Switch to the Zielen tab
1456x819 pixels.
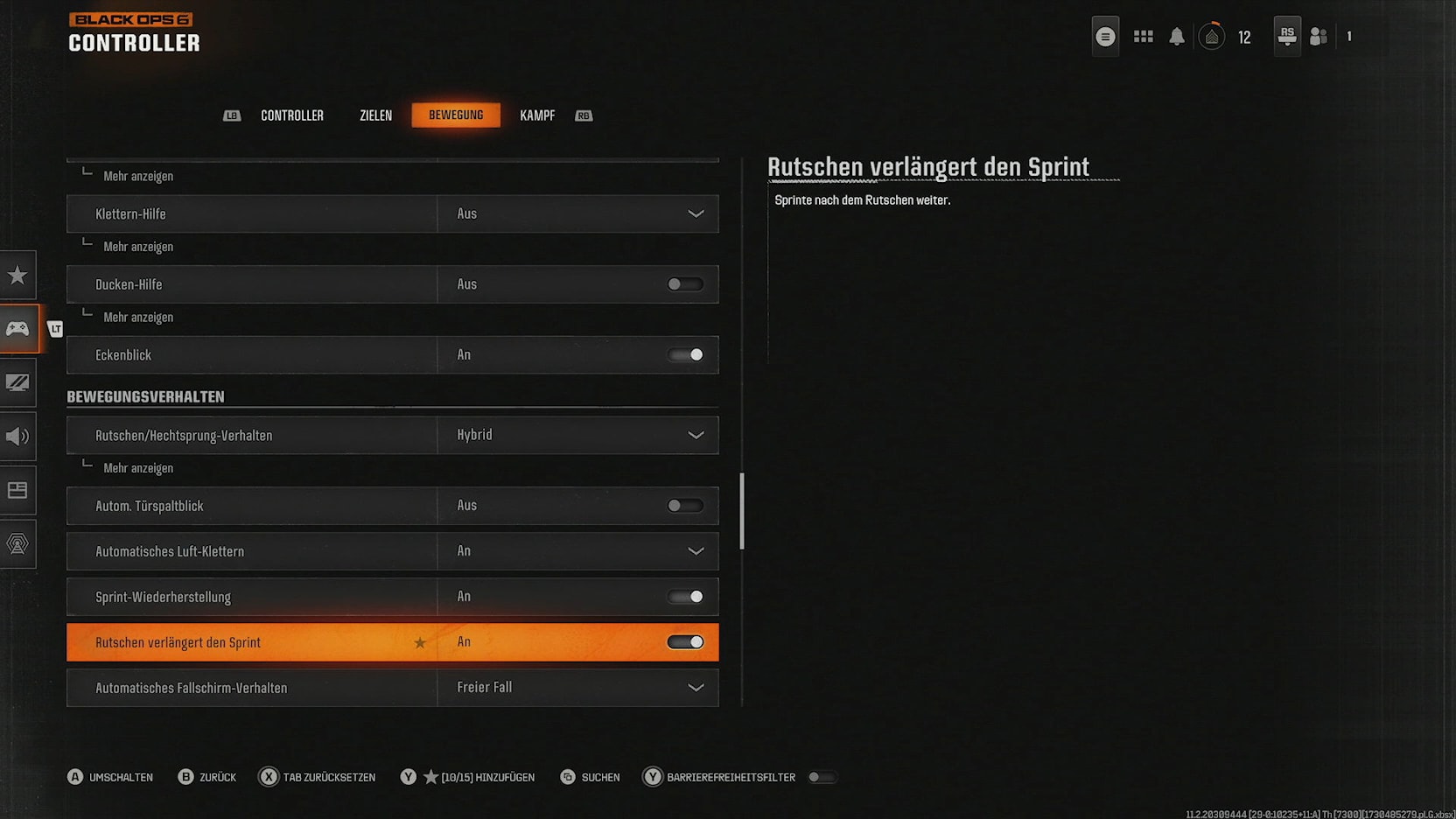(375, 115)
